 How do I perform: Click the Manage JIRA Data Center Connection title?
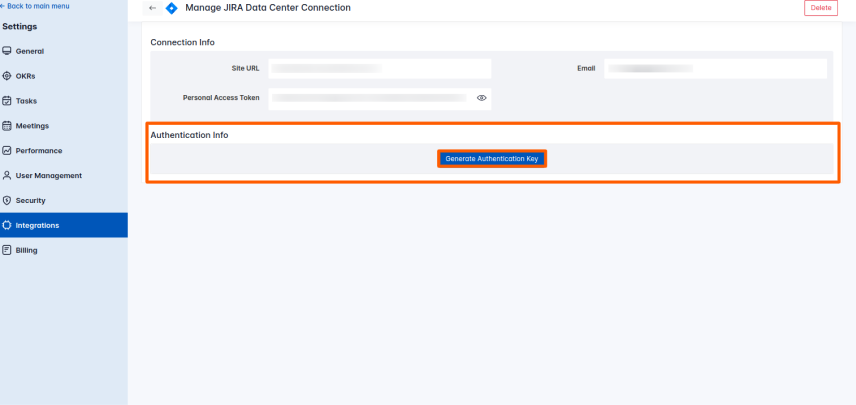pos(268,8)
